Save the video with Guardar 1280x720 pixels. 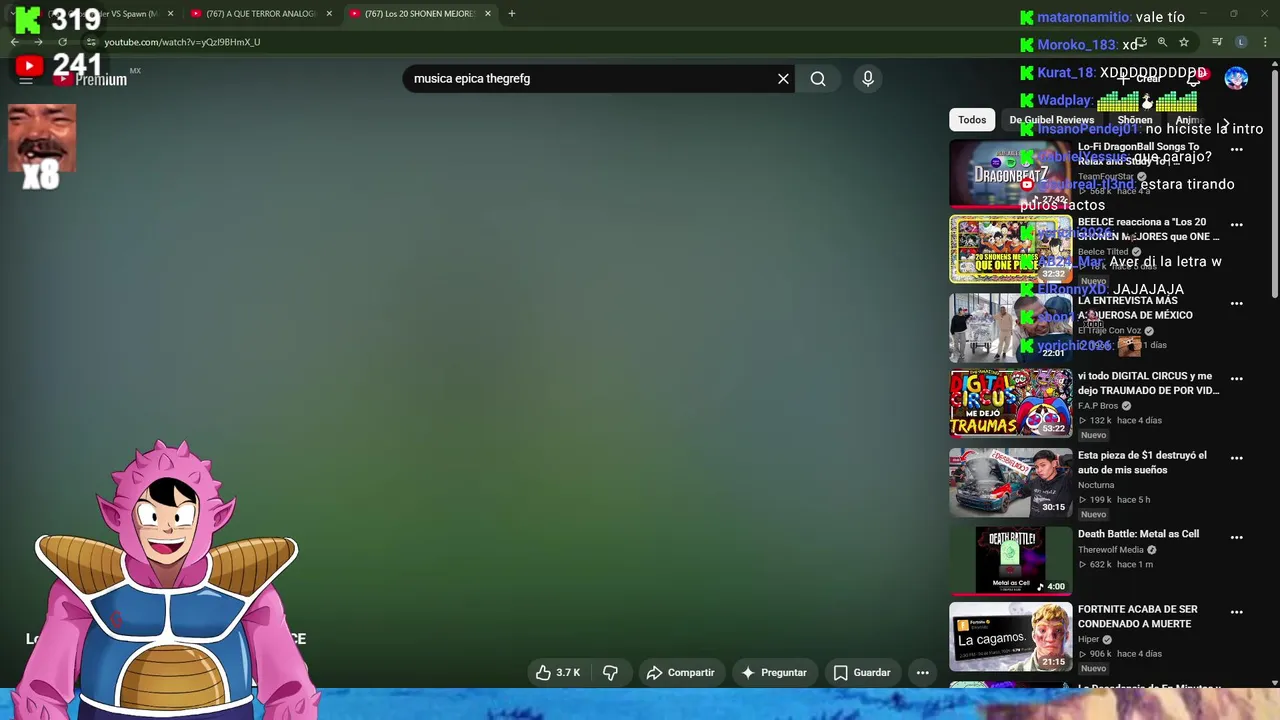(x=861, y=673)
